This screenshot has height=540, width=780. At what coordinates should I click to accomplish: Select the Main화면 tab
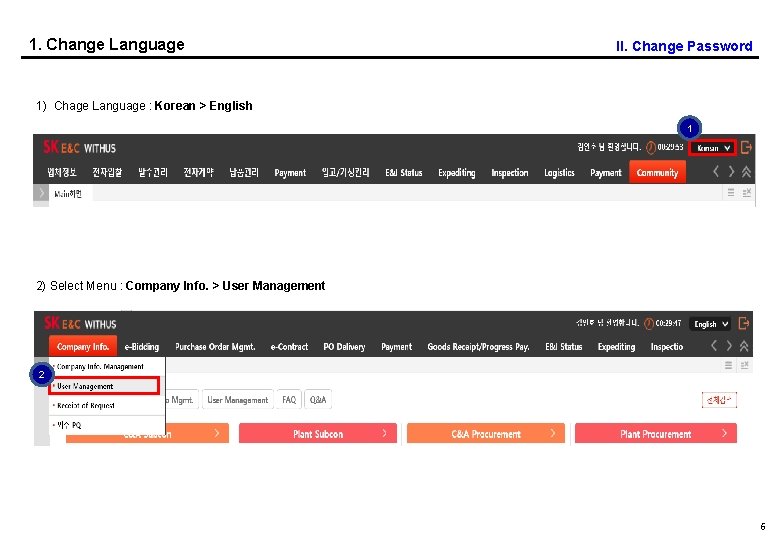[68, 193]
